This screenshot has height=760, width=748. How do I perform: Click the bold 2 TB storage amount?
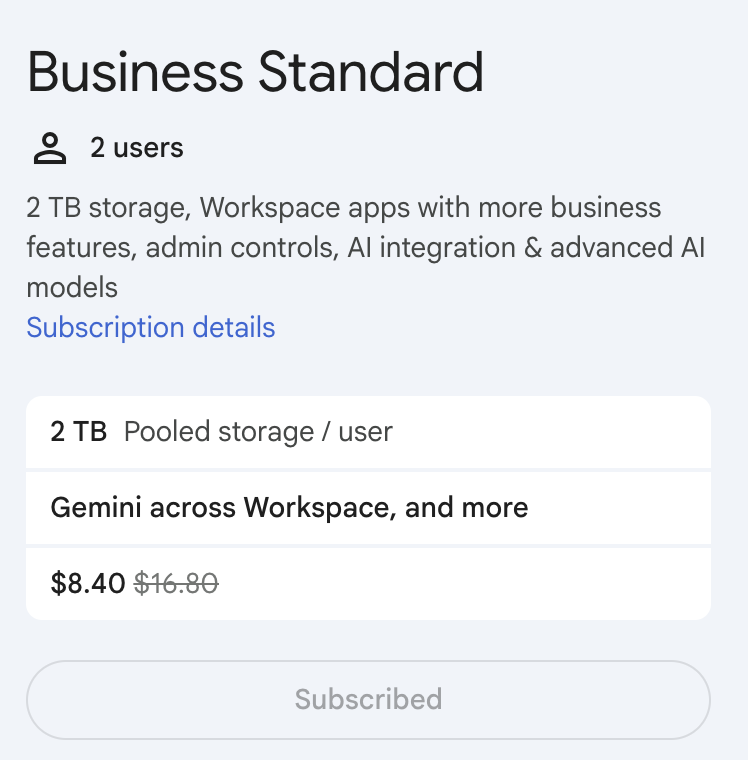[78, 432]
